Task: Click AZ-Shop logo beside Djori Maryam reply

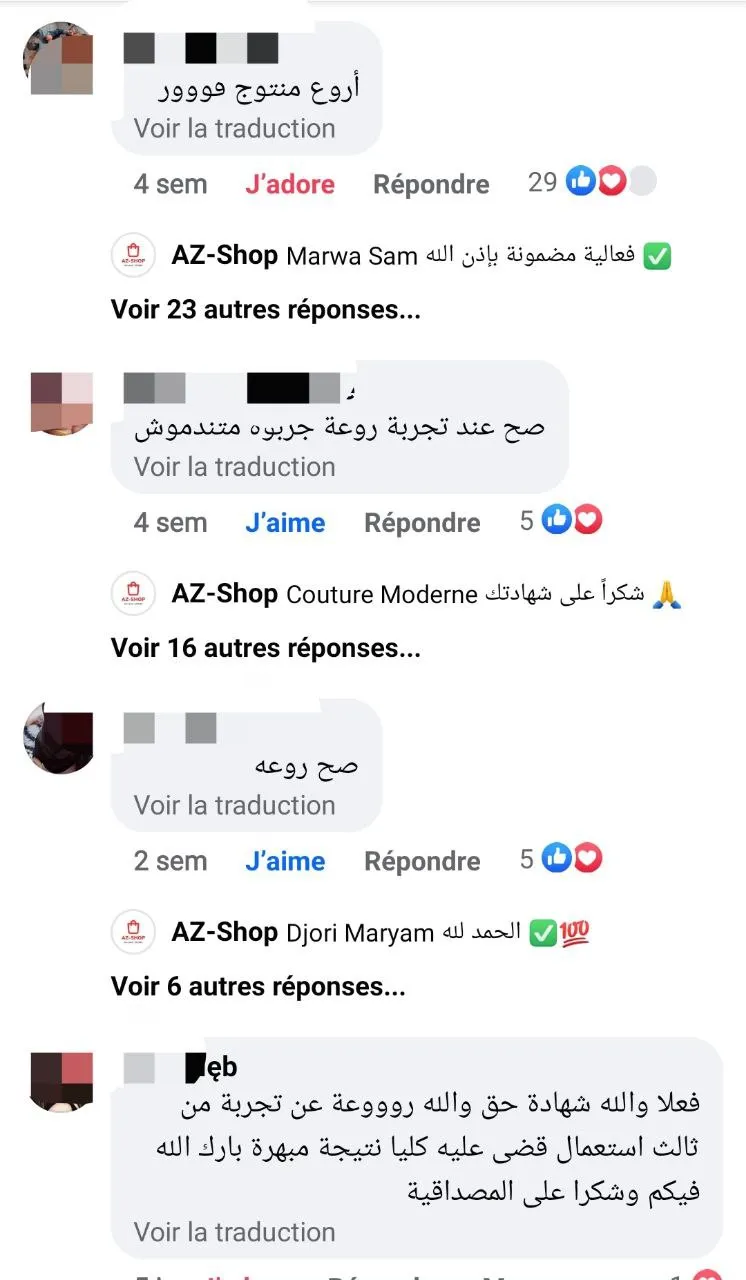Action: coord(134,933)
